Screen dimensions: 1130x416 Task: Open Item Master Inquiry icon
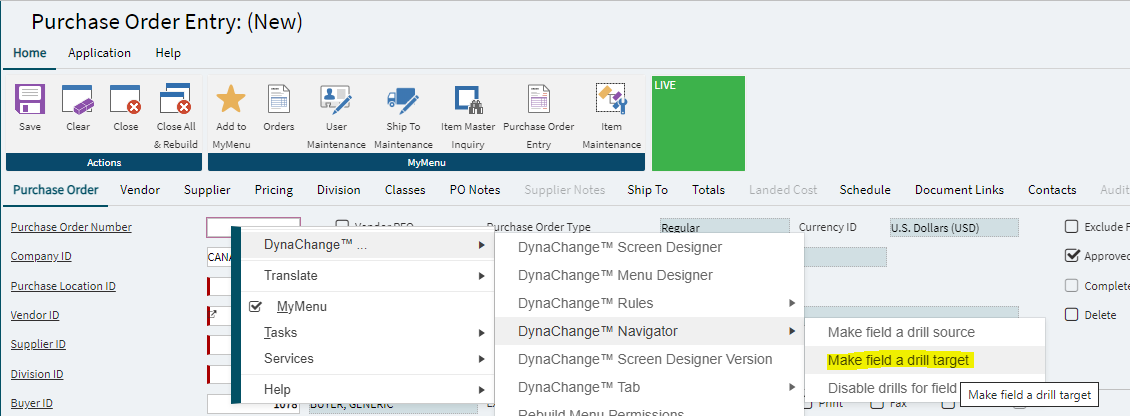tap(469, 100)
